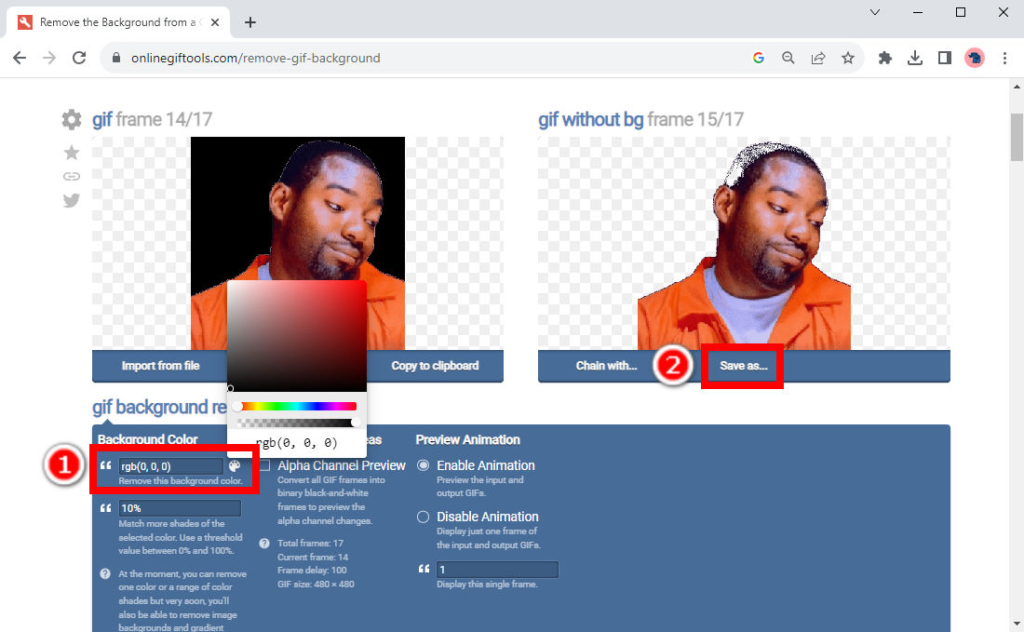Open the browser Downloads icon
This screenshot has height=632, width=1024.
coord(914,58)
